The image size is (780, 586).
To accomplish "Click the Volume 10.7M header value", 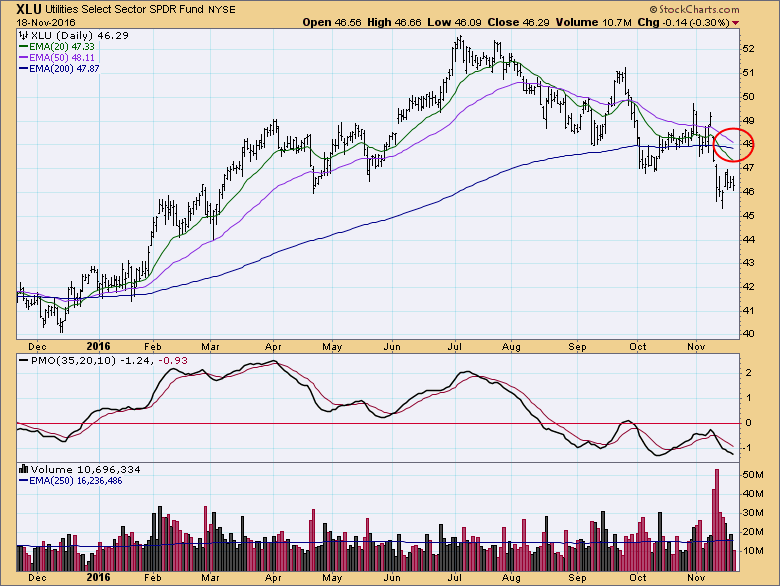I will point(594,22).
